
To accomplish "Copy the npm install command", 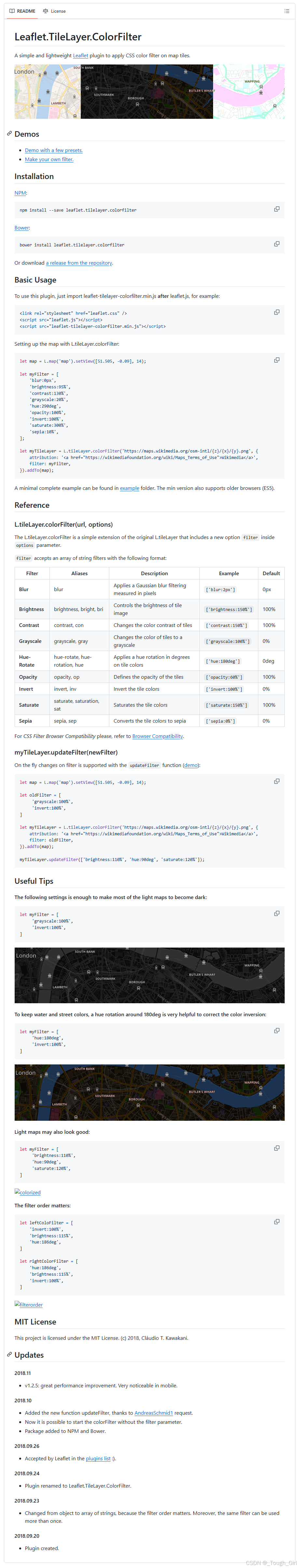I will click(x=277, y=209).
